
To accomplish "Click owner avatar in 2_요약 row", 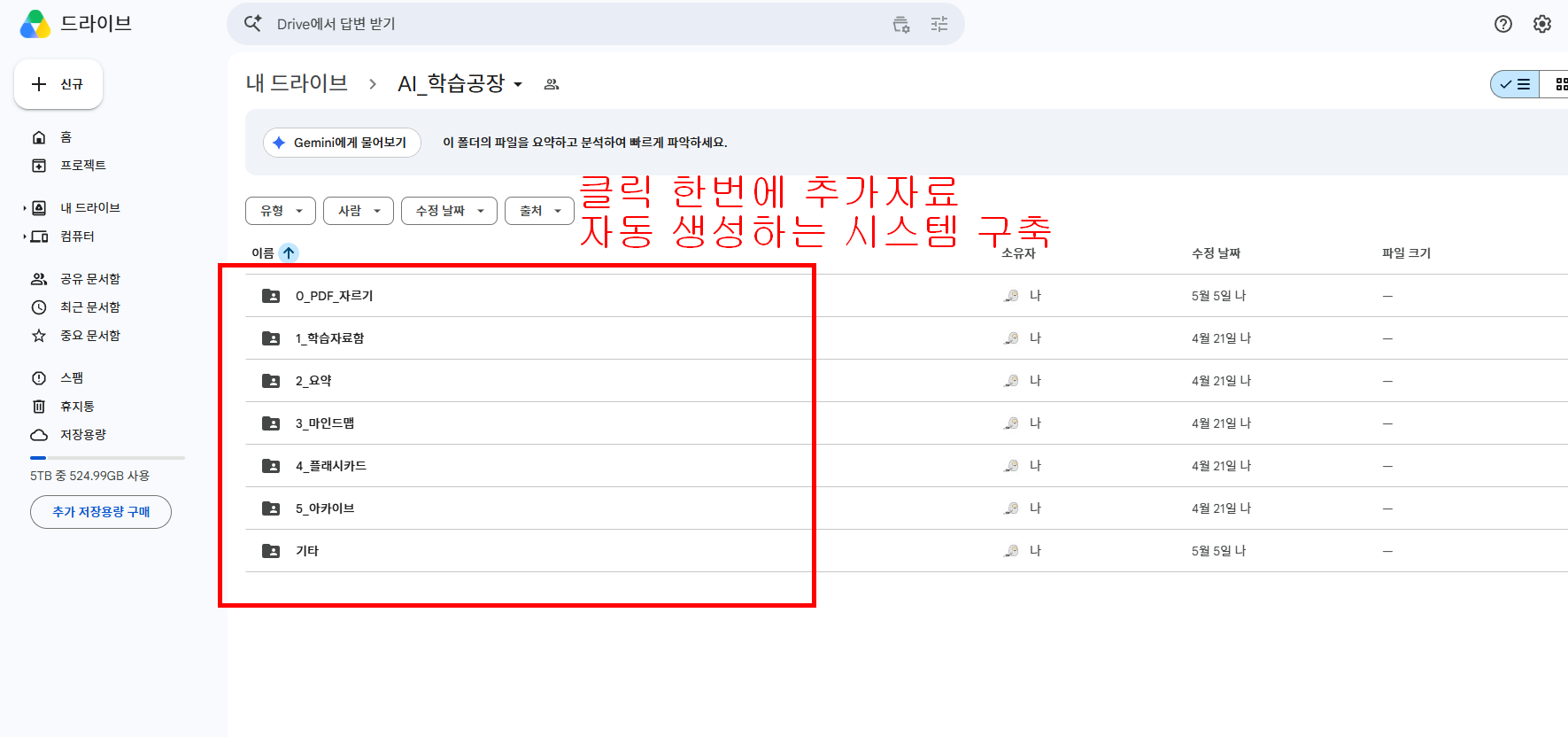I will (1011, 381).
